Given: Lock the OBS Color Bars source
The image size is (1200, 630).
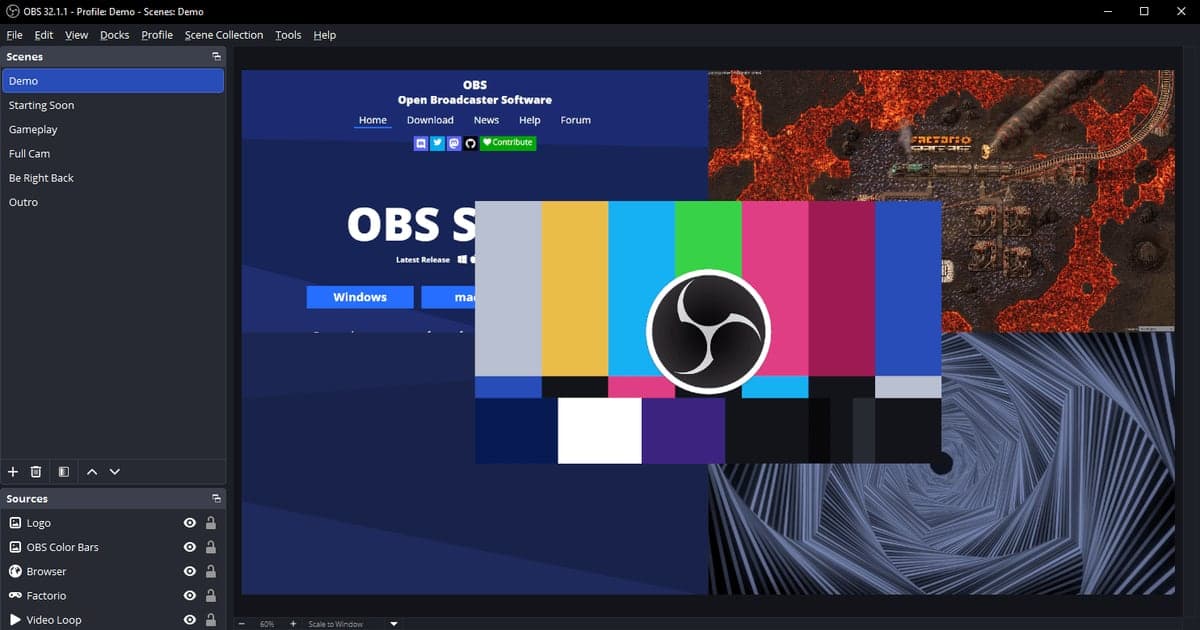Looking at the screenshot, I should point(211,547).
